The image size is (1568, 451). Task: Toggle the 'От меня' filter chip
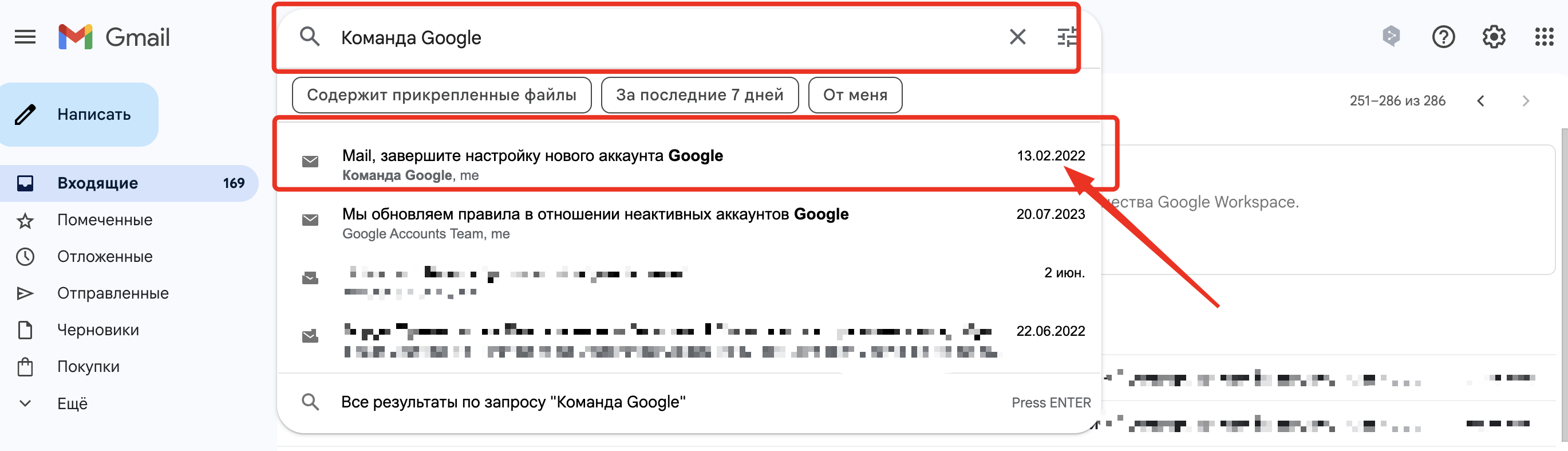[x=855, y=95]
